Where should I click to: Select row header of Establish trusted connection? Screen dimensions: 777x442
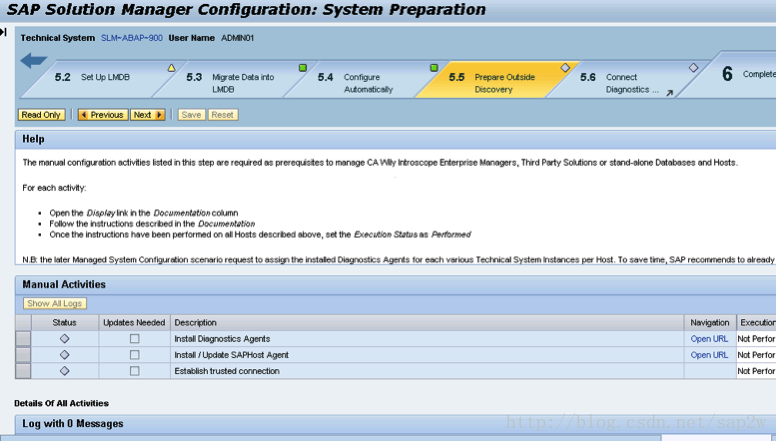point(23,371)
